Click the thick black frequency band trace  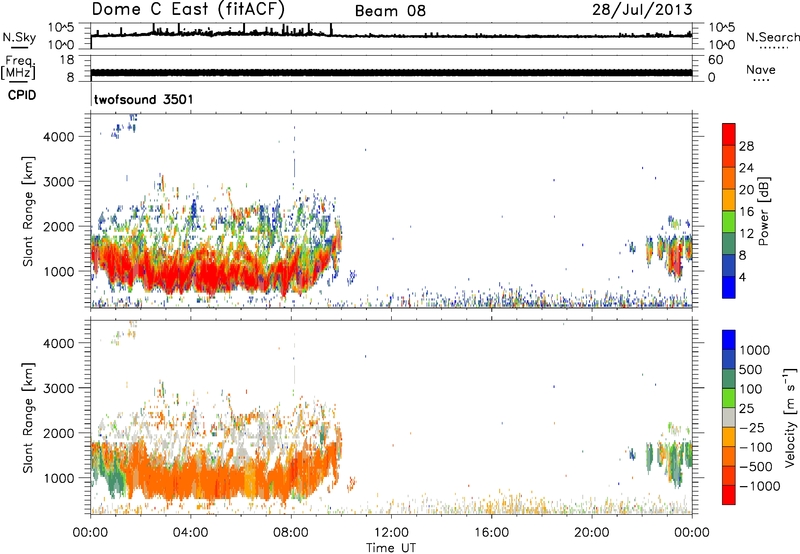(x=391, y=72)
